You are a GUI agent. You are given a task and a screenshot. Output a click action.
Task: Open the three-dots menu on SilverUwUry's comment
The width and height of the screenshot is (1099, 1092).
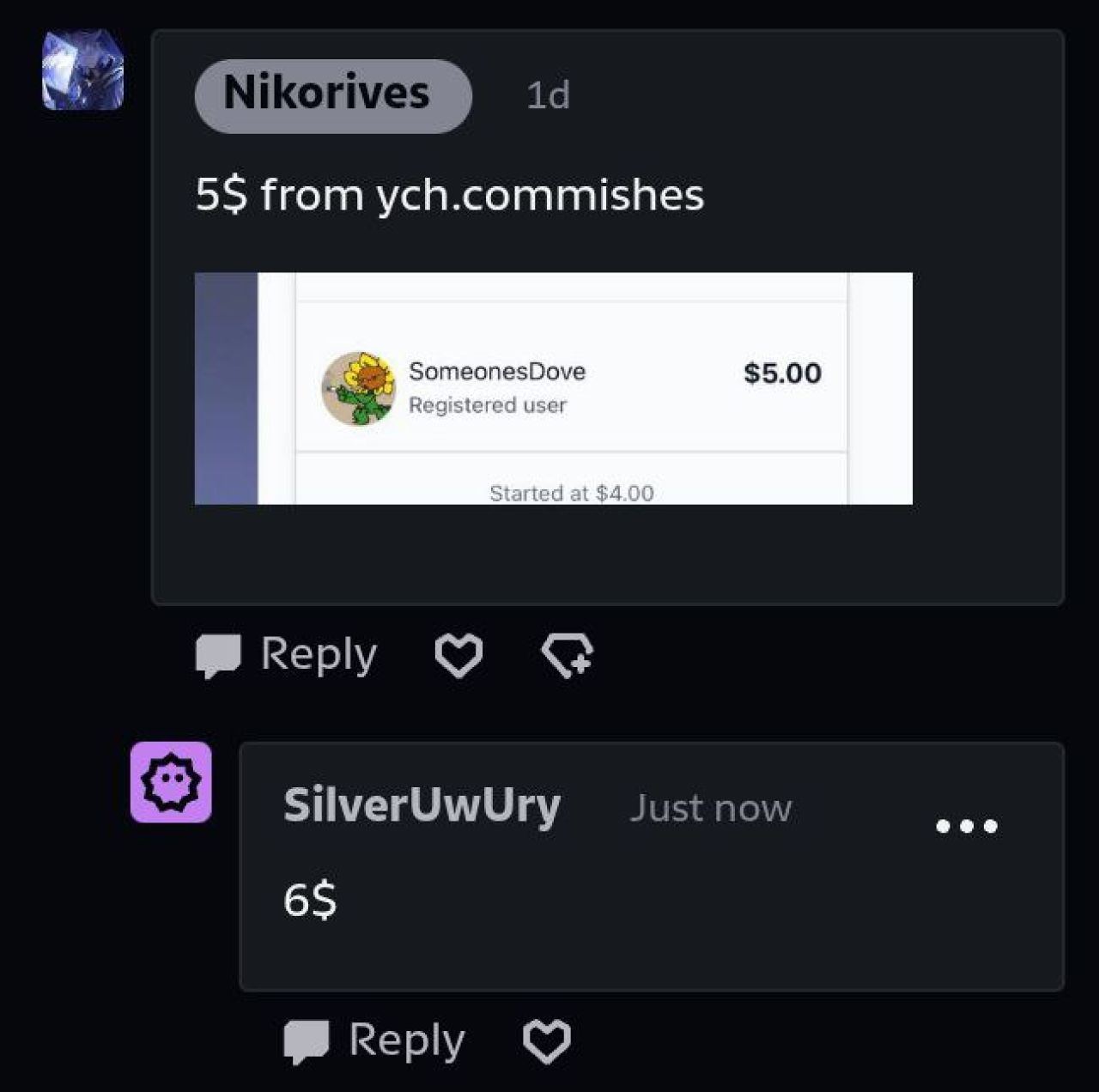(967, 826)
